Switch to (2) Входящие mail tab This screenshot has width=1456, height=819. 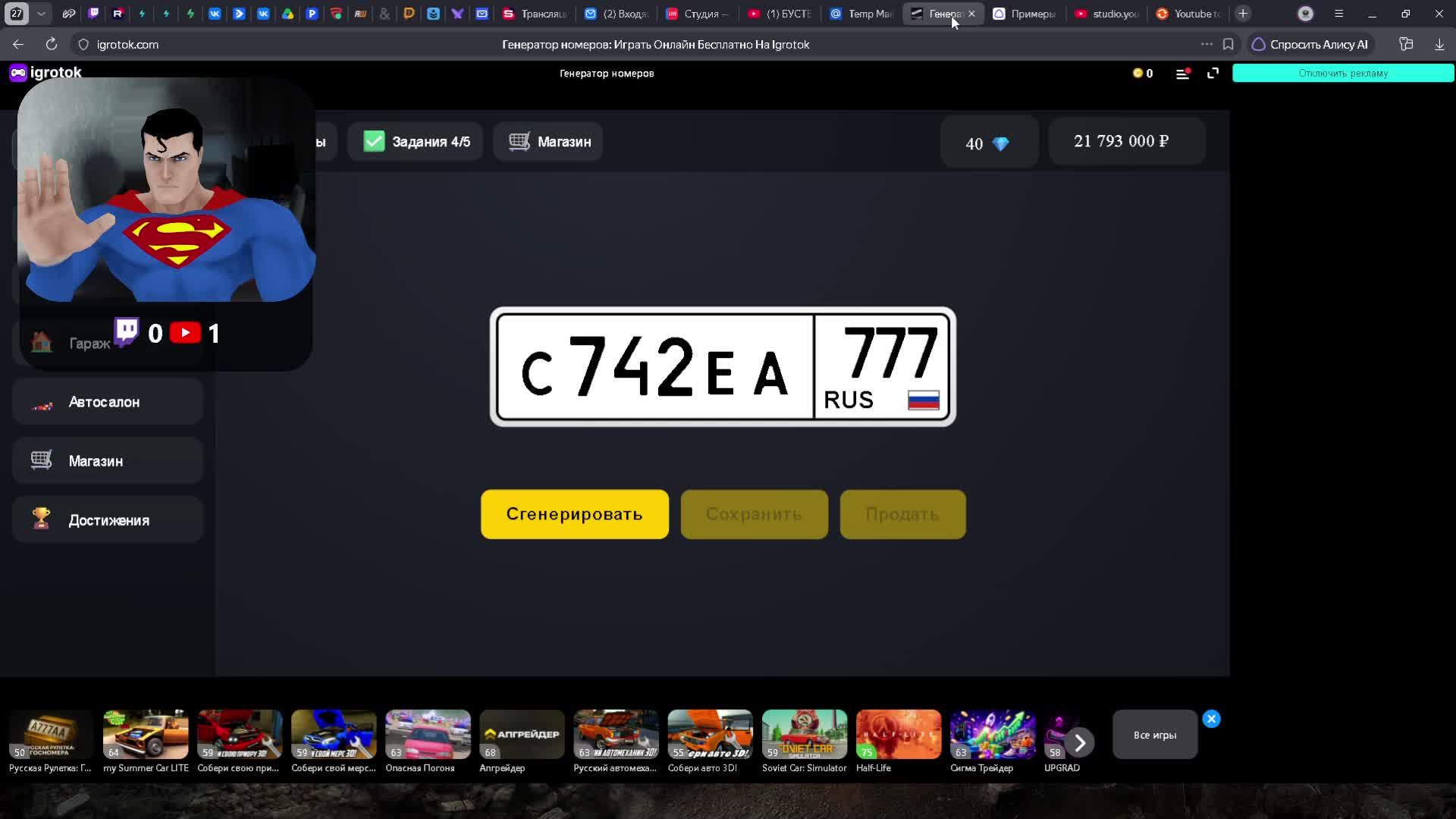tap(617, 14)
